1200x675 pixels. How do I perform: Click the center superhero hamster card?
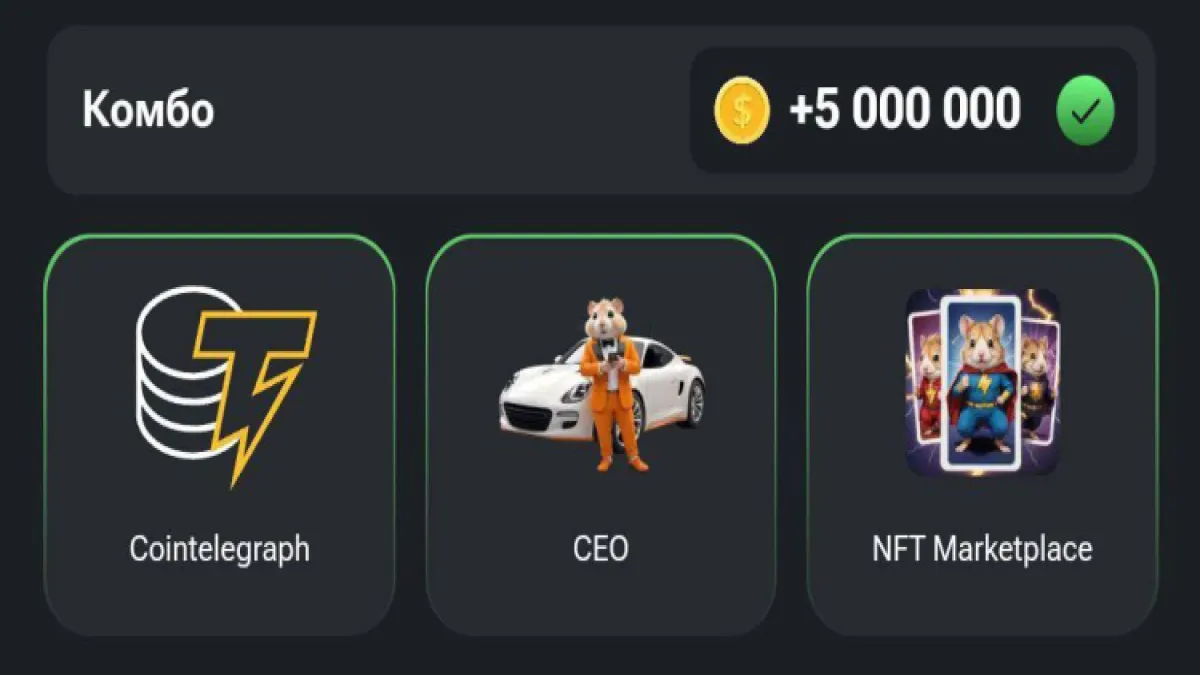coord(981,385)
